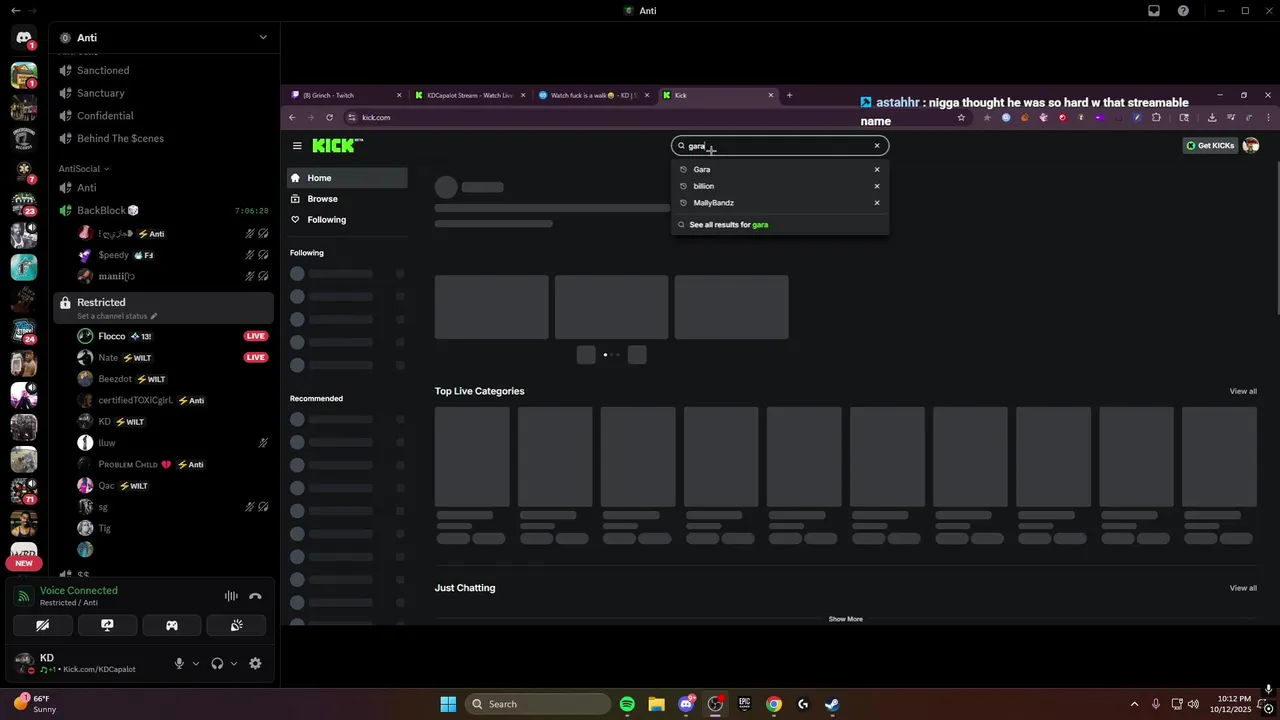Reload the kick.com page

coord(329,117)
